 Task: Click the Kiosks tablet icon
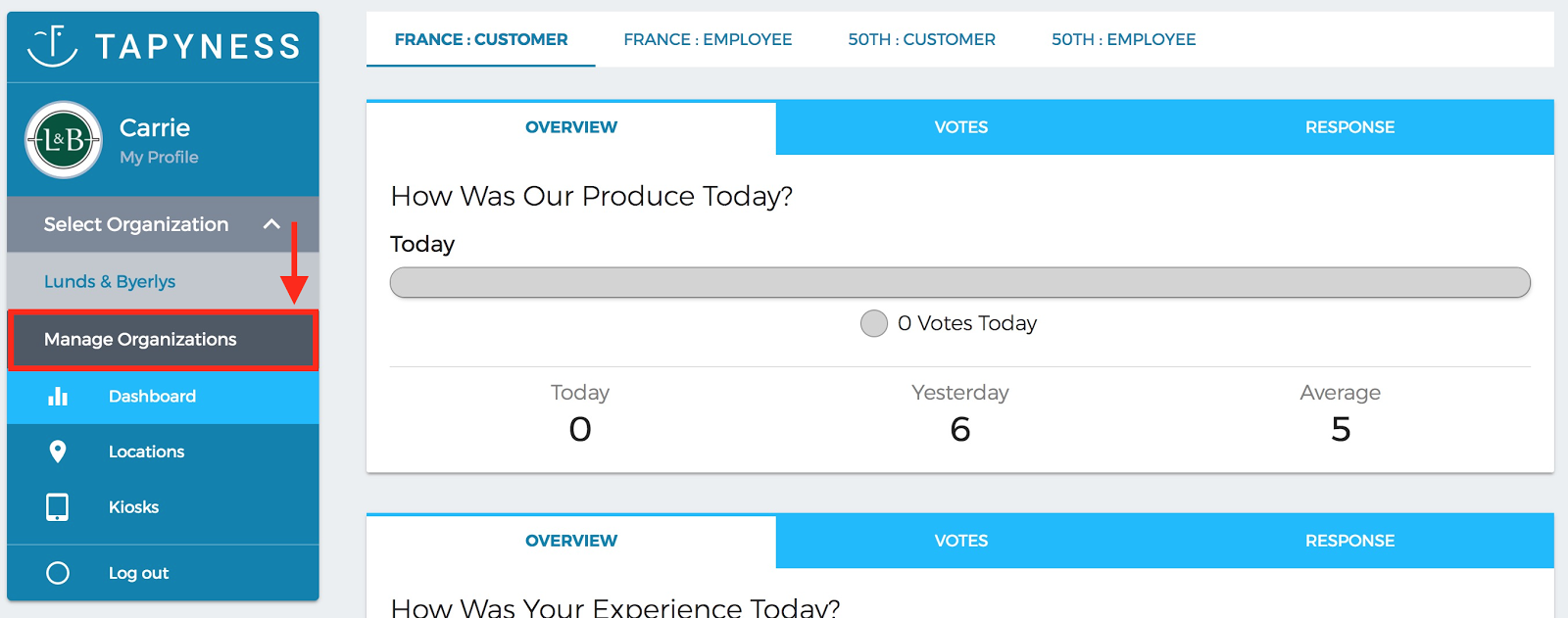click(58, 507)
